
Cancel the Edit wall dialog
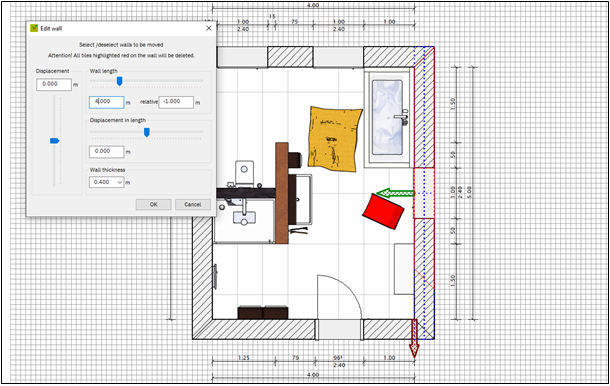[x=193, y=204]
